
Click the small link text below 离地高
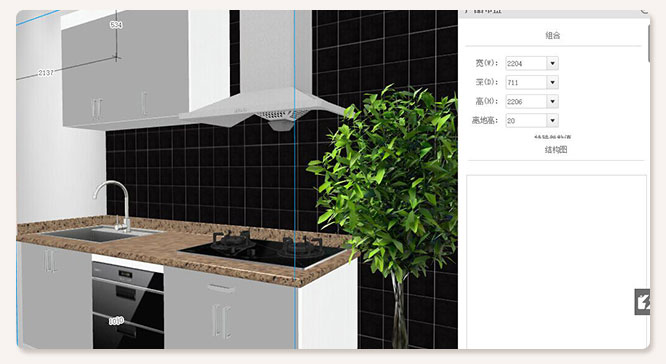click(x=552, y=137)
